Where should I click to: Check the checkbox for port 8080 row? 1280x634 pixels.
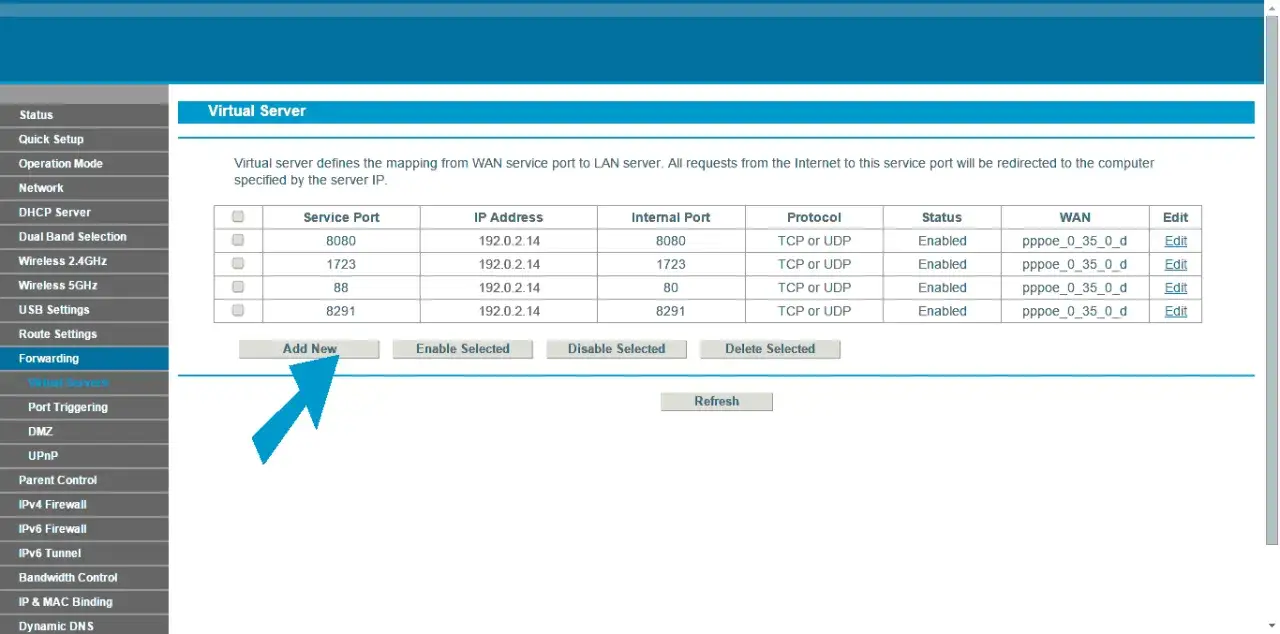coord(237,240)
